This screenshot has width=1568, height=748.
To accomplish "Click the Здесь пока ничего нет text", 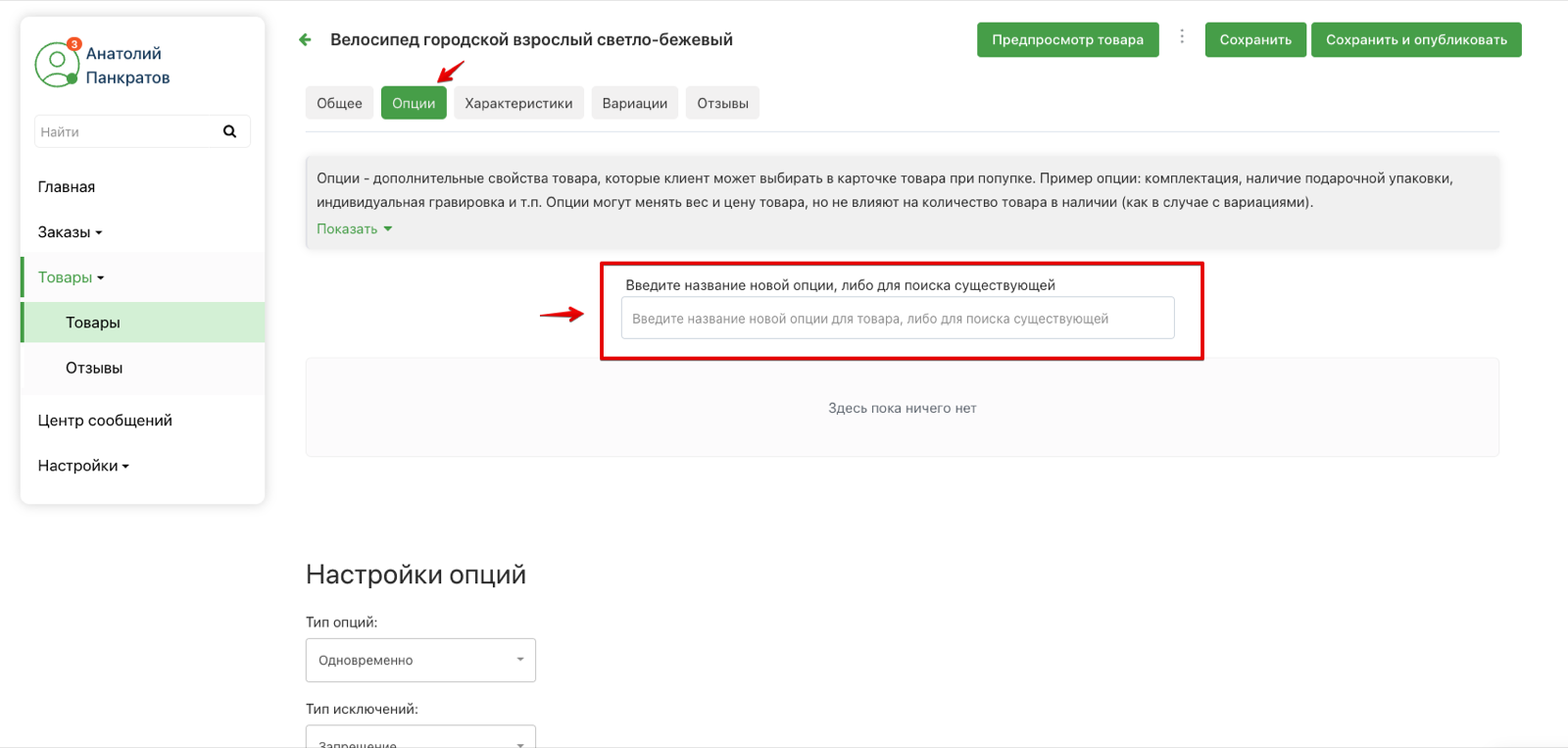I will 903,408.
